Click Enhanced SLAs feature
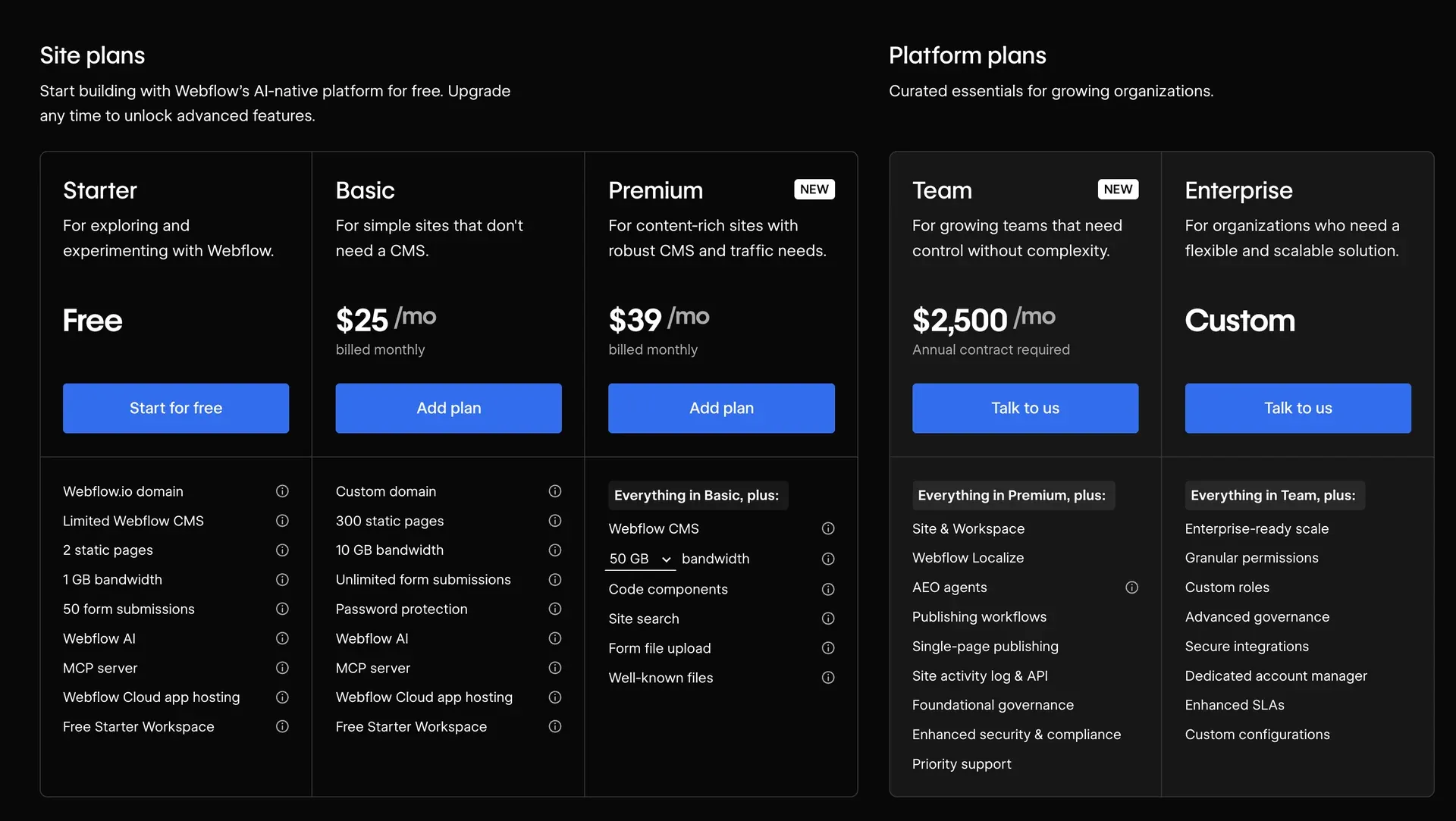Screen dimensions: 1456x821 (1235, 705)
